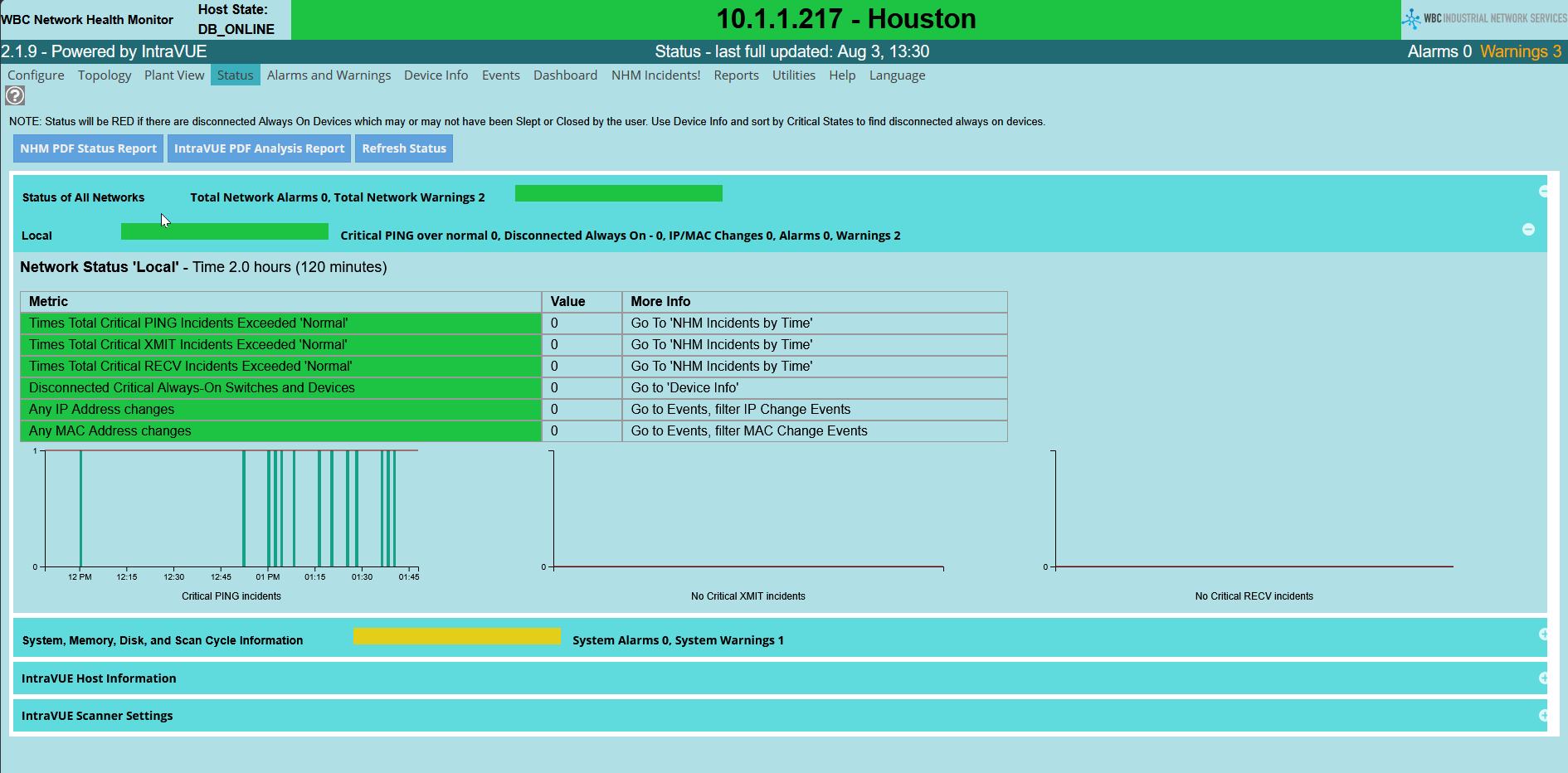Click 'Go to Events, filter IP Change Events'
Image resolution: width=1568 pixels, height=773 pixels.
(741, 410)
